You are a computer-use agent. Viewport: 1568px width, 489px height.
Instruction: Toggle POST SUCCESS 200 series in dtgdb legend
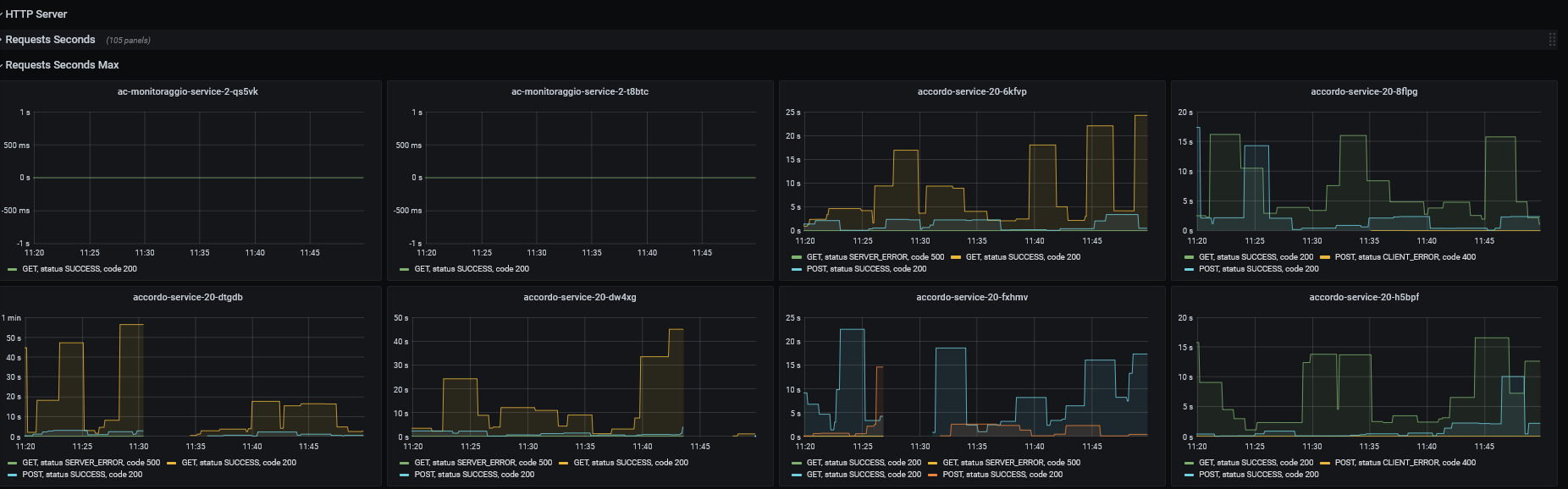(x=82, y=475)
